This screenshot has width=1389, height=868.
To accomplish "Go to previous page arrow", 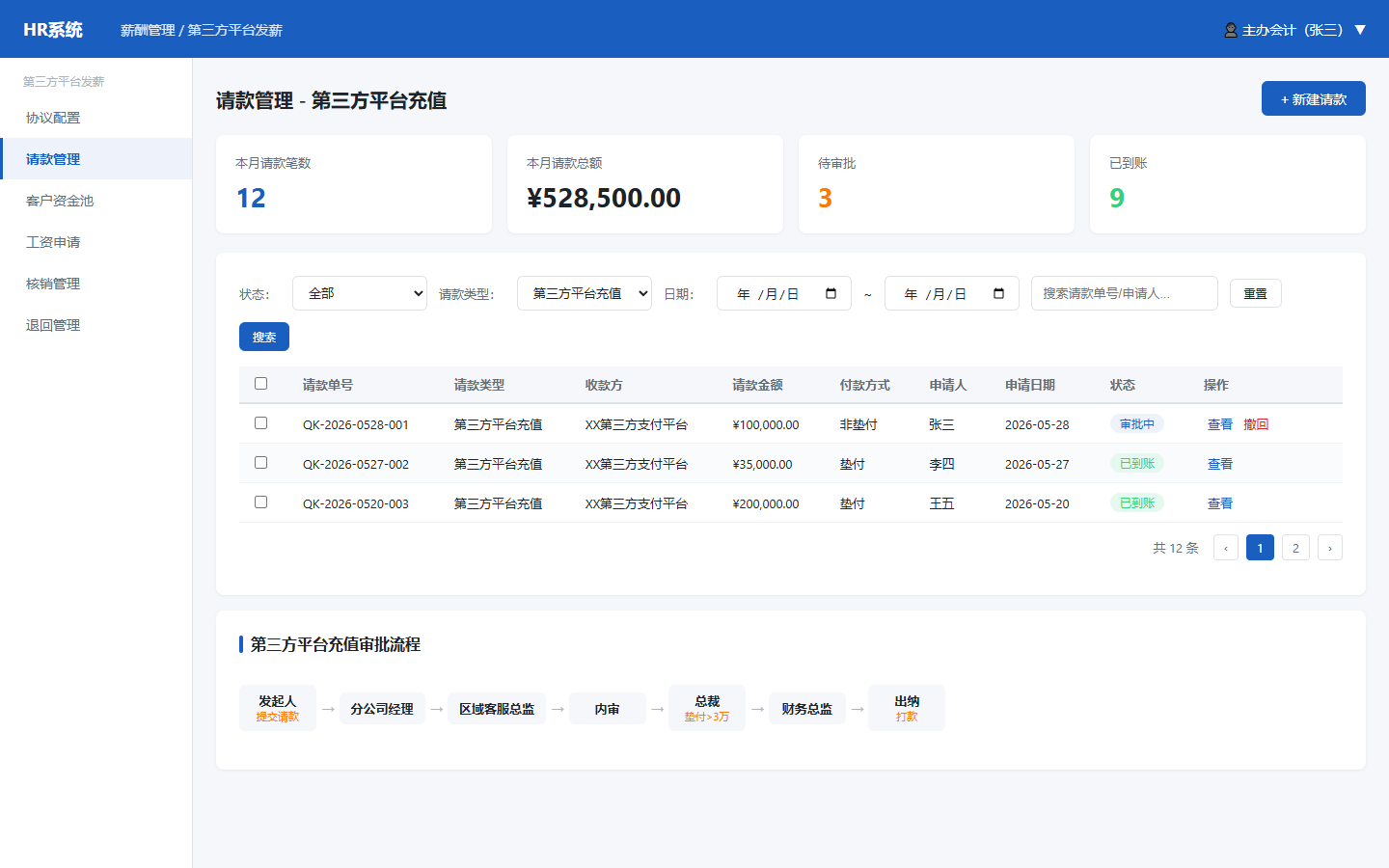I will pos(1226,548).
